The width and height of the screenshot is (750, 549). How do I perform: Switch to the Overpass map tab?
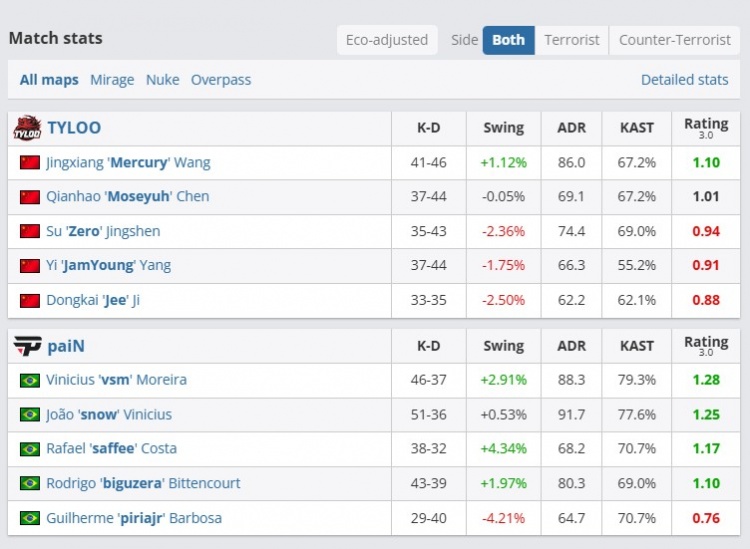coord(221,80)
